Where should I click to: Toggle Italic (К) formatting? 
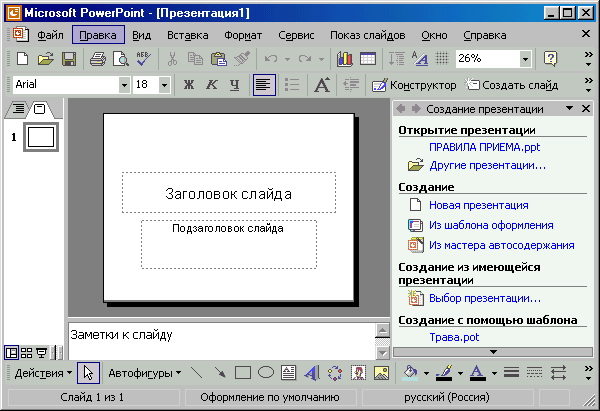pyautogui.click(x=212, y=85)
